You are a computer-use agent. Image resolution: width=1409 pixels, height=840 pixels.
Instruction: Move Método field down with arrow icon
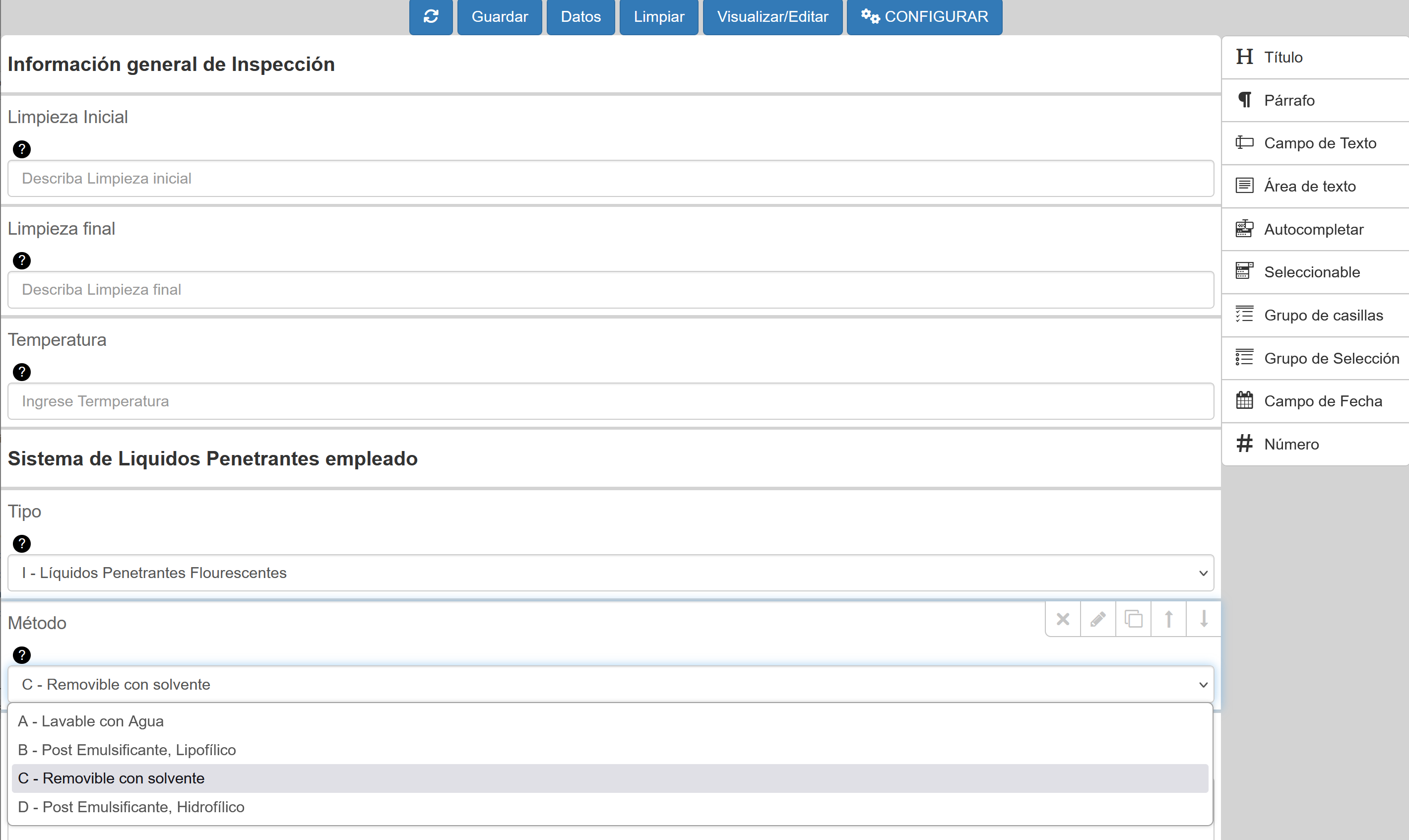(1204, 619)
